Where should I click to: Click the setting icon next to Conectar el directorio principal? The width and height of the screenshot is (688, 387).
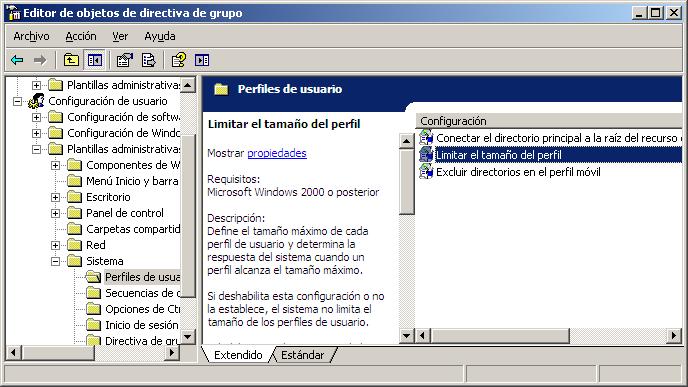[x=426, y=138]
